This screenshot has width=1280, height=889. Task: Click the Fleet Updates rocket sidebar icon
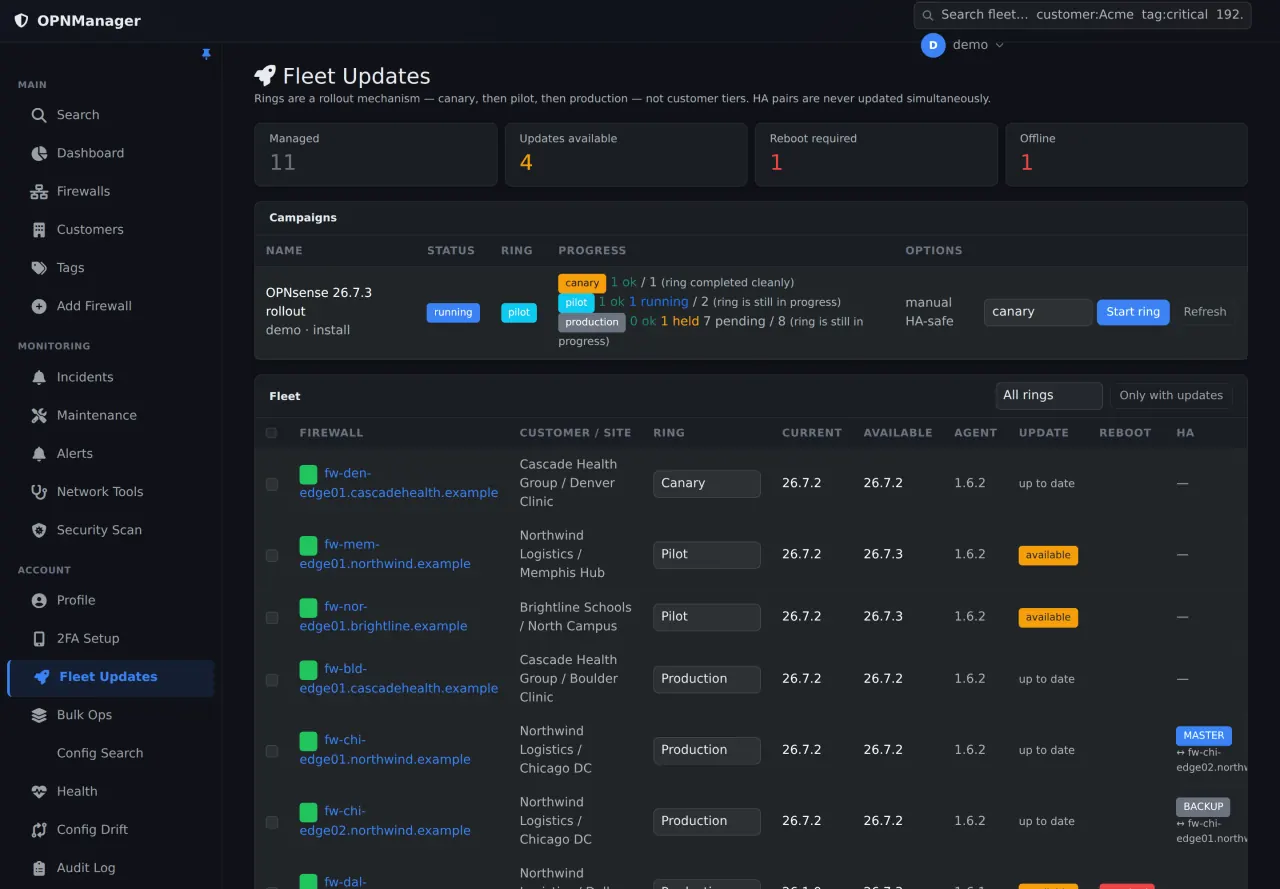[41, 677]
